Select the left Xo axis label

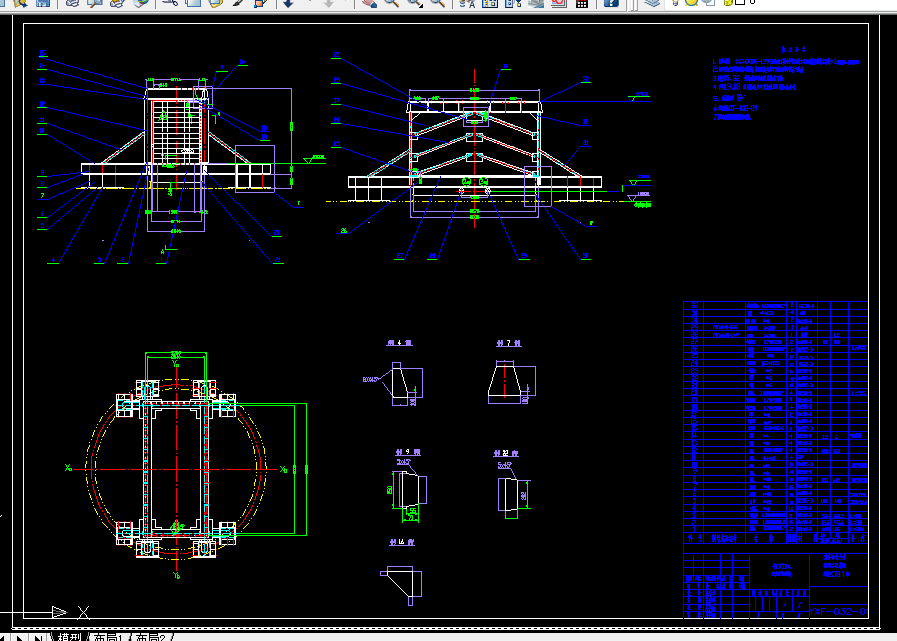(69, 468)
